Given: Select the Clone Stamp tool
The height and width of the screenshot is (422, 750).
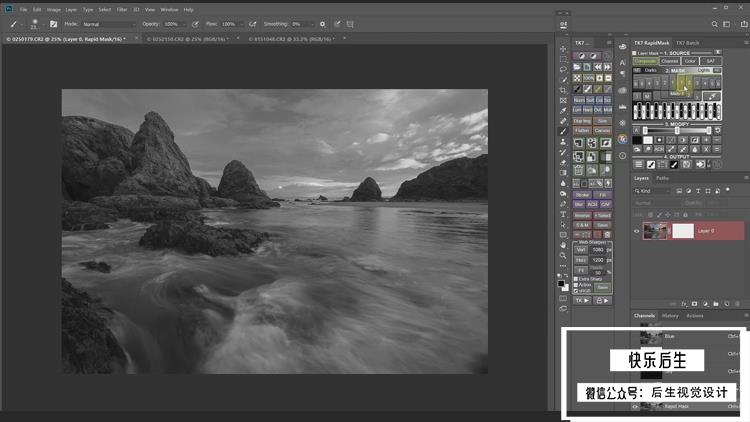Looking at the screenshot, I should [563, 142].
